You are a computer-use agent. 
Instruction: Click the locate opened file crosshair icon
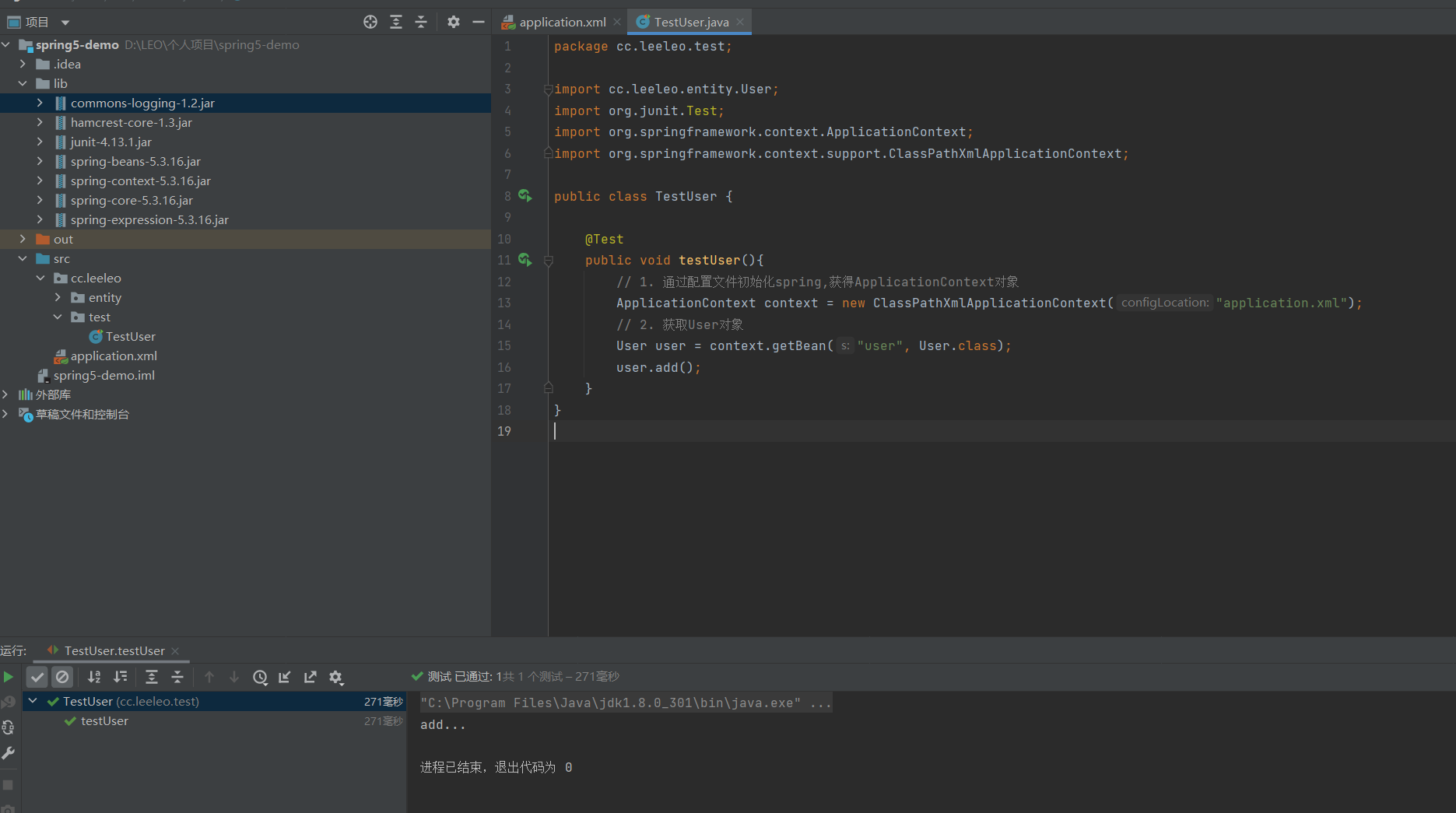coord(370,22)
